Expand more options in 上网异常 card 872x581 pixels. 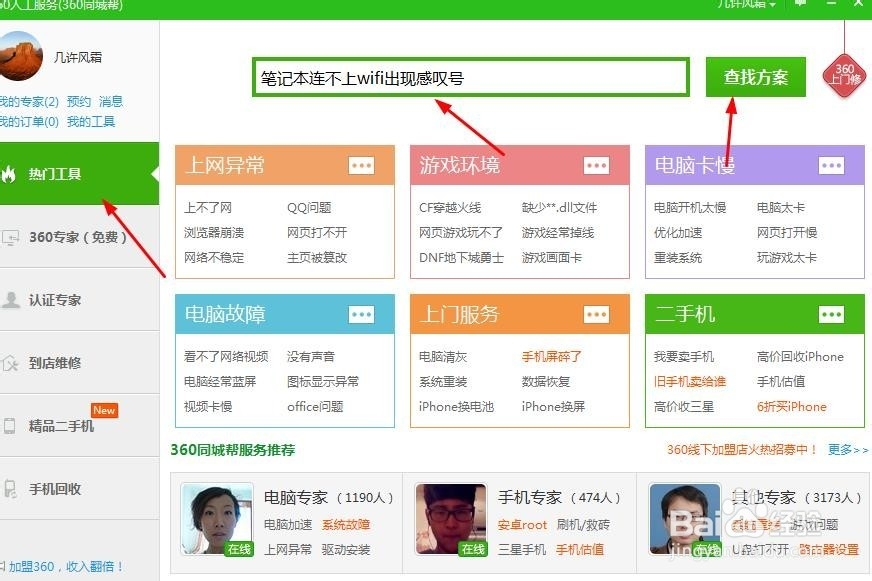point(361,165)
